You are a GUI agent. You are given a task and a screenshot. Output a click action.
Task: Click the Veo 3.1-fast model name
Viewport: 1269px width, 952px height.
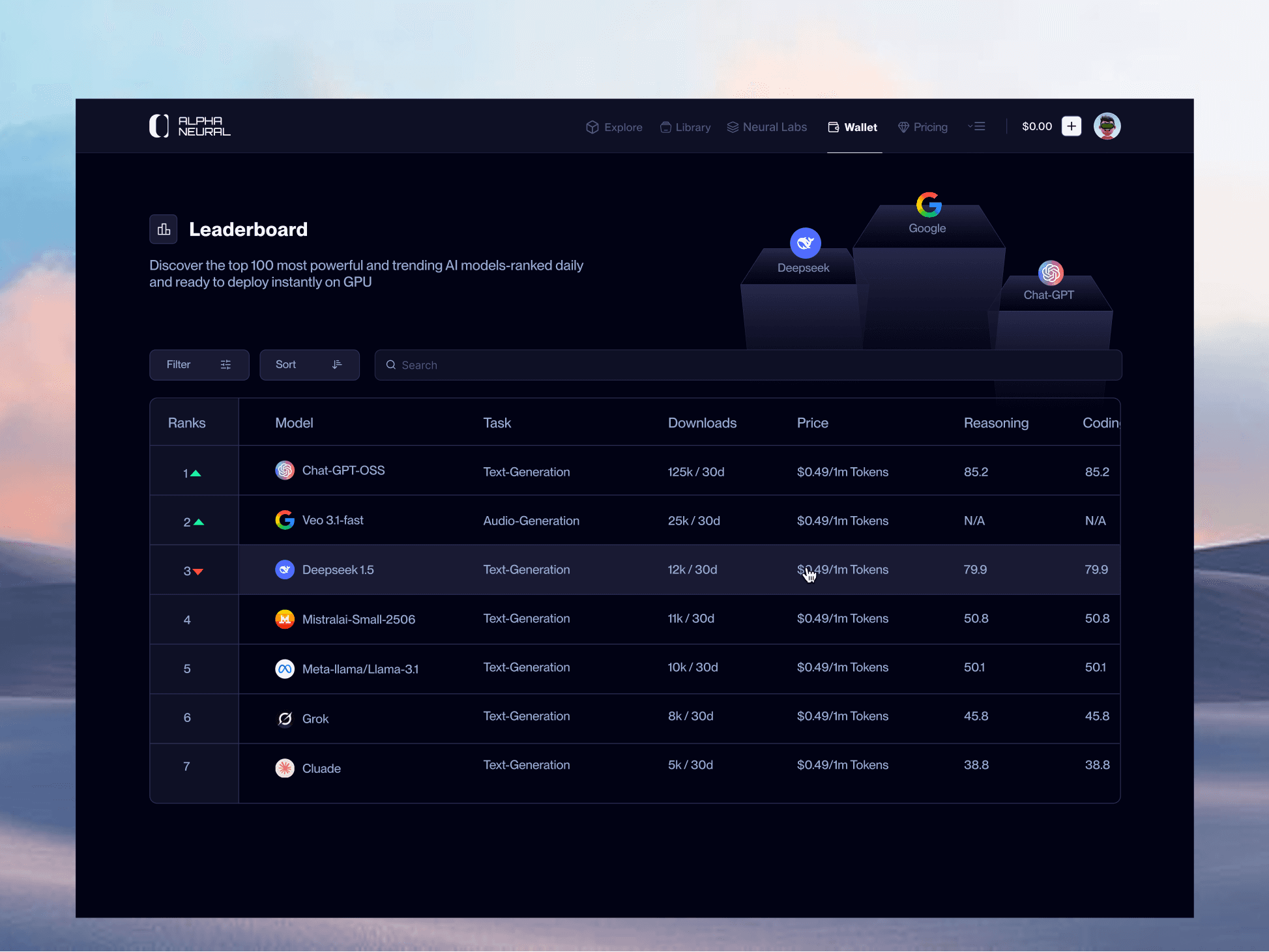[x=332, y=520]
